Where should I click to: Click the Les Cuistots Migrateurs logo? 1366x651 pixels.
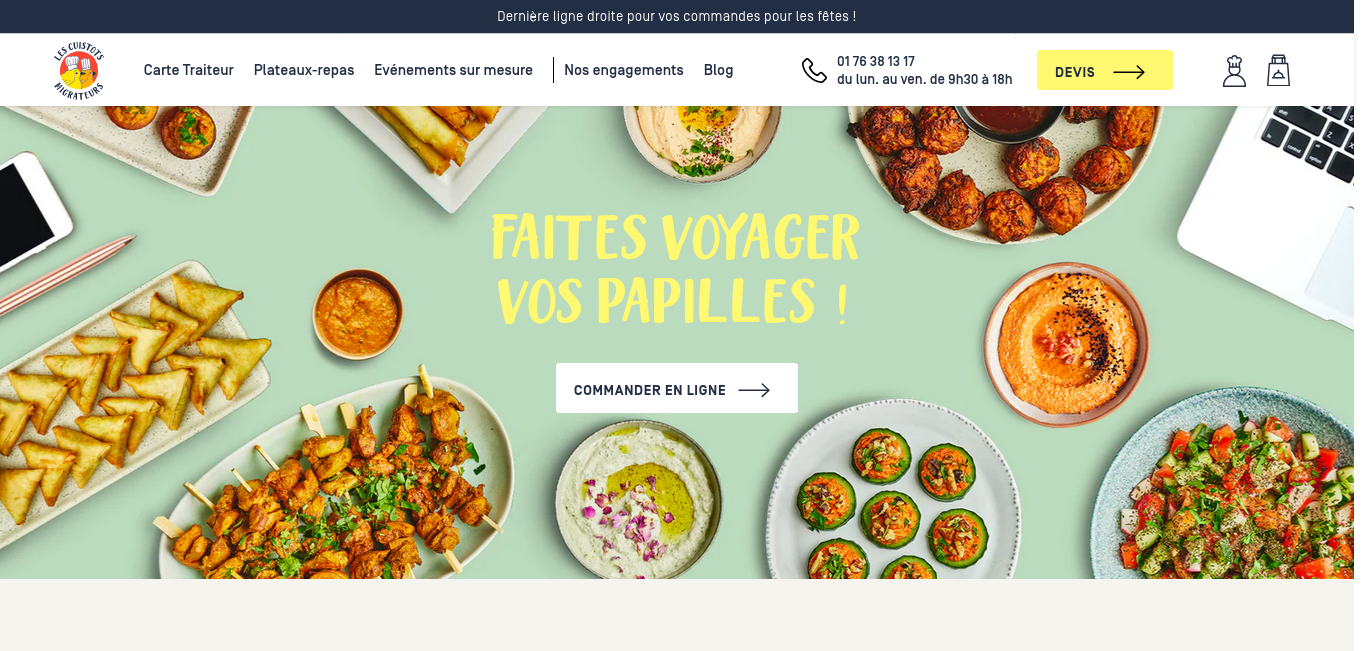pyautogui.click(x=79, y=70)
